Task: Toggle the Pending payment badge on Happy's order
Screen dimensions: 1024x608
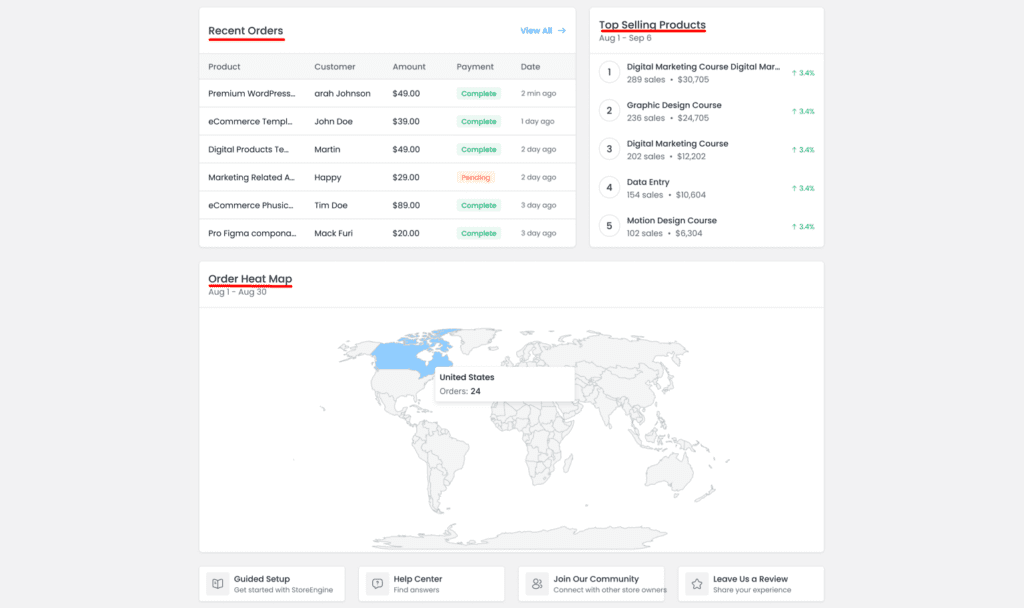Action: [478, 177]
